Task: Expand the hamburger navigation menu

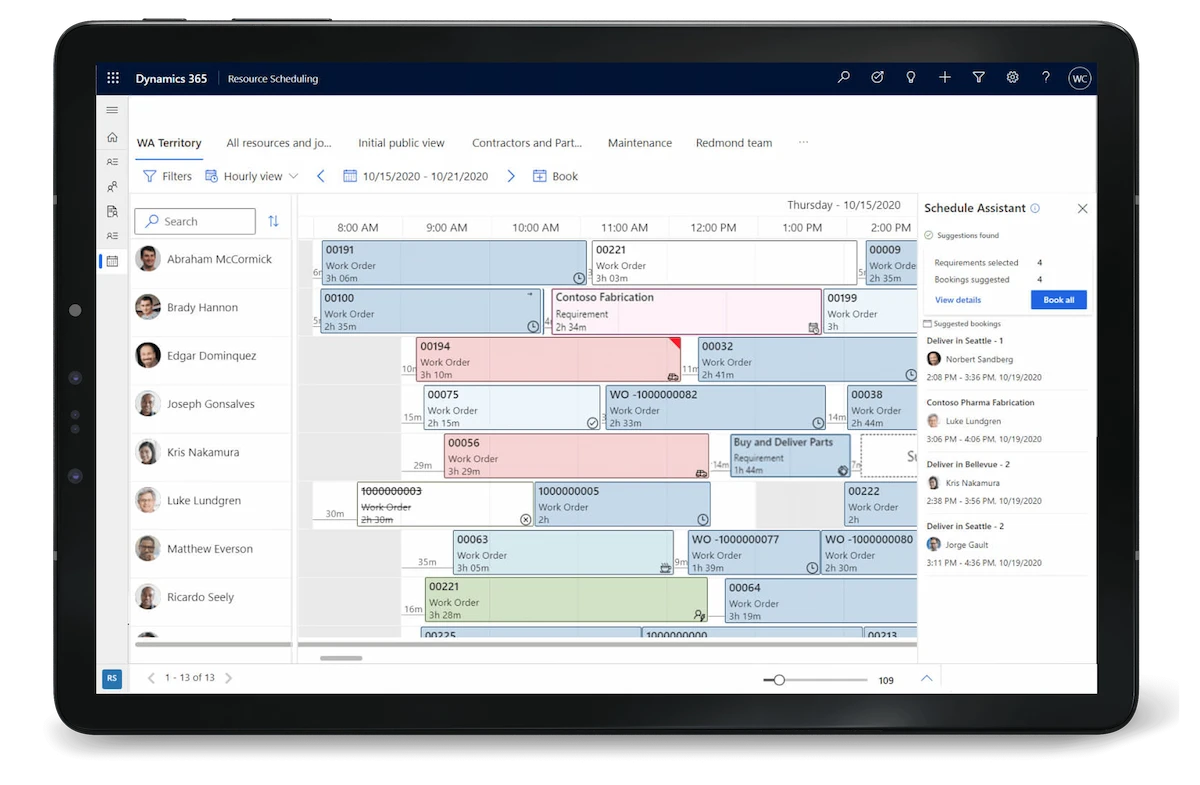Action: click(x=112, y=110)
